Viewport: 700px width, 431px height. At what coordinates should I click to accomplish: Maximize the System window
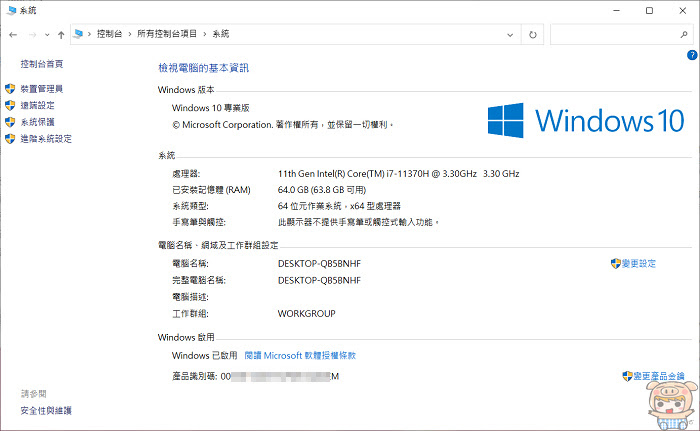click(x=650, y=10)
